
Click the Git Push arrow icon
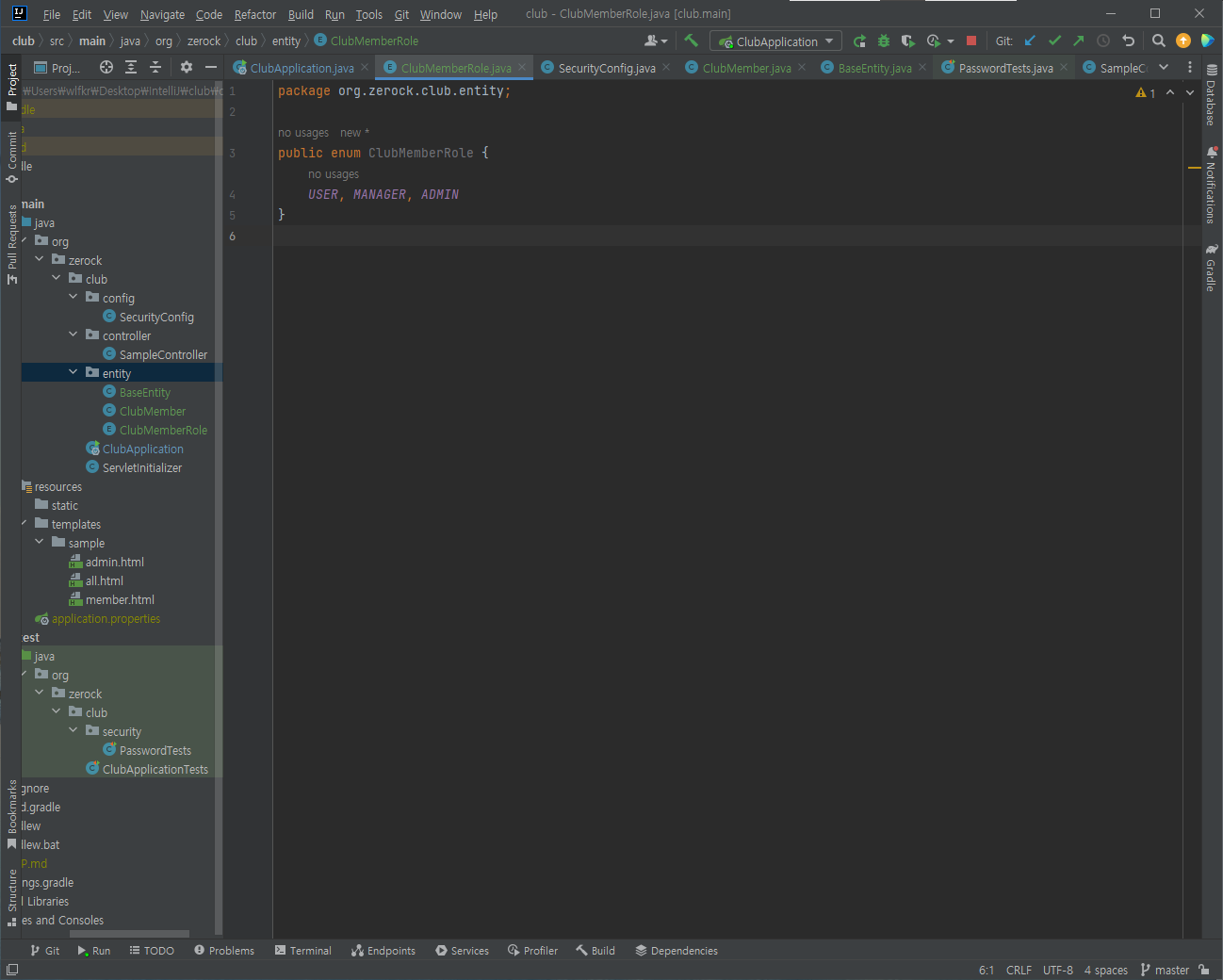coord(1079,41)
